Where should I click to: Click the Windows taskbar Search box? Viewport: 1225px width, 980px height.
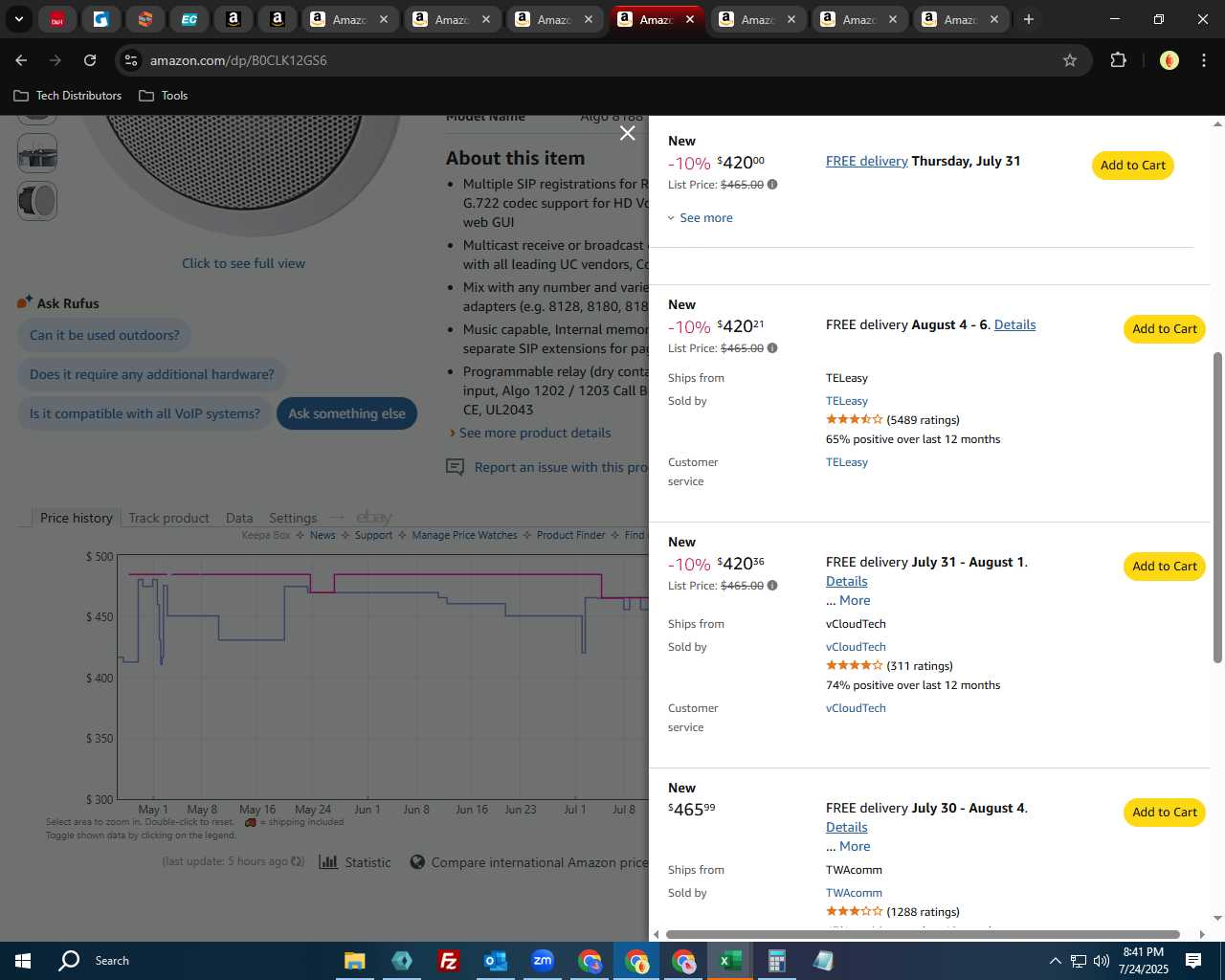click(112, 961)
